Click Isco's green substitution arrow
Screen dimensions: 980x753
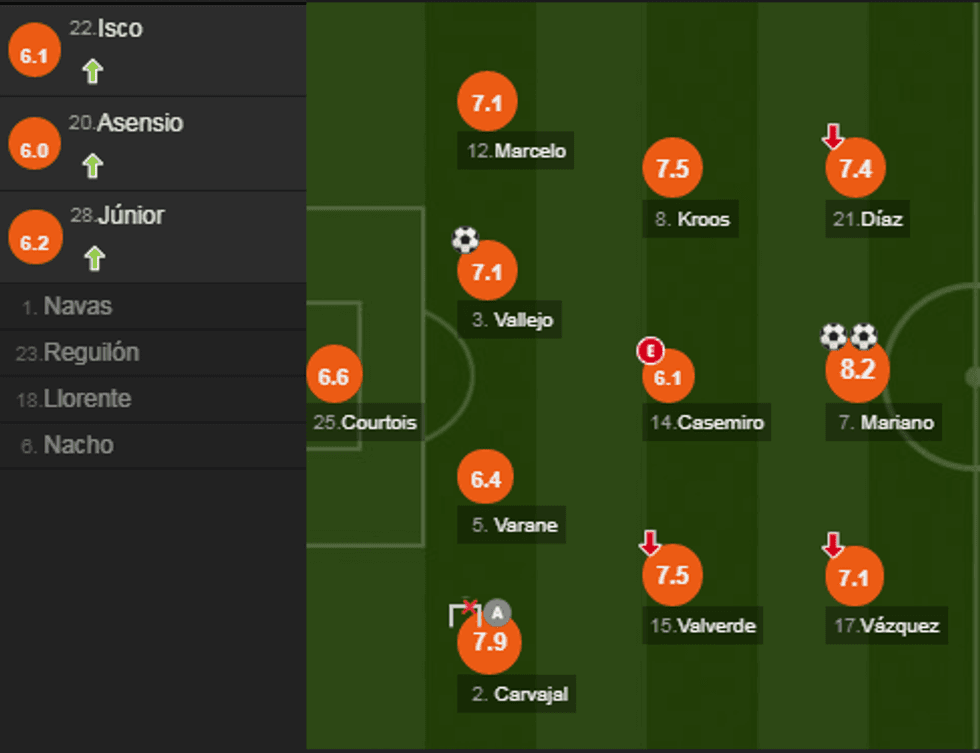(93, 72)
